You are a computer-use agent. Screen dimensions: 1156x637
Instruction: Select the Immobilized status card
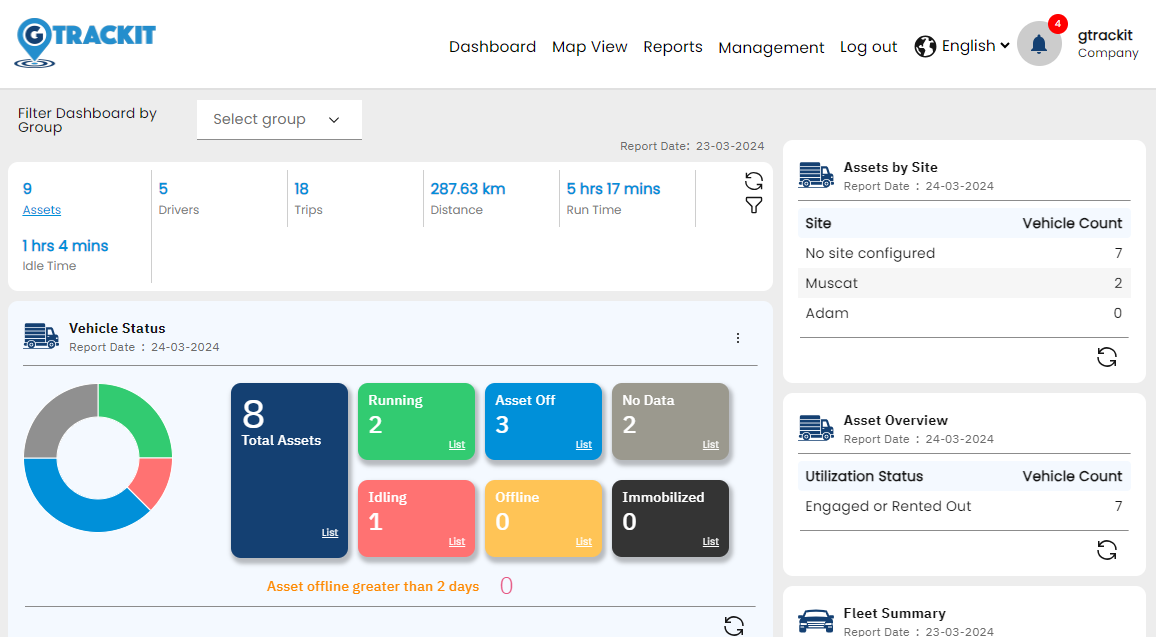670,518
